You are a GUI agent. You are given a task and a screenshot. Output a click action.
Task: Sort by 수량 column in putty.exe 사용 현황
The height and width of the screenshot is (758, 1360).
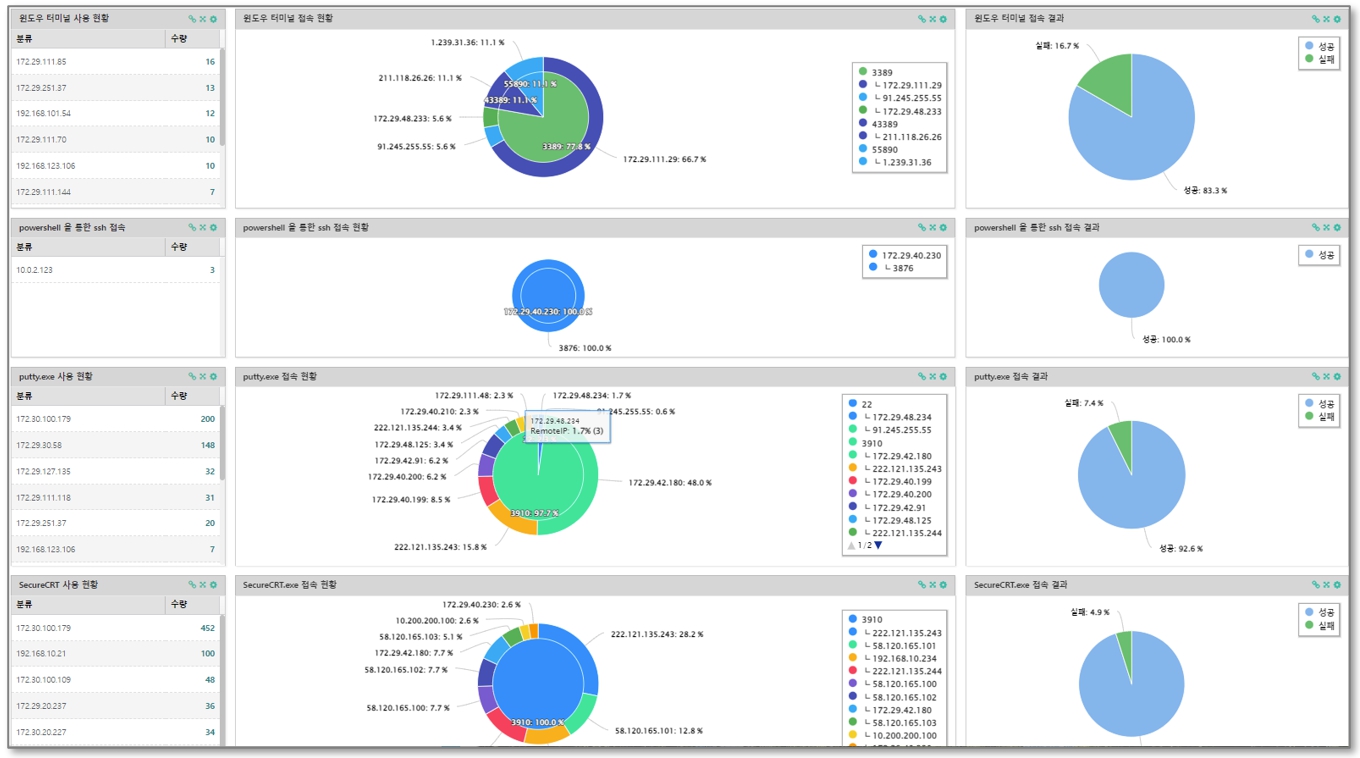[x=192, y=396]
